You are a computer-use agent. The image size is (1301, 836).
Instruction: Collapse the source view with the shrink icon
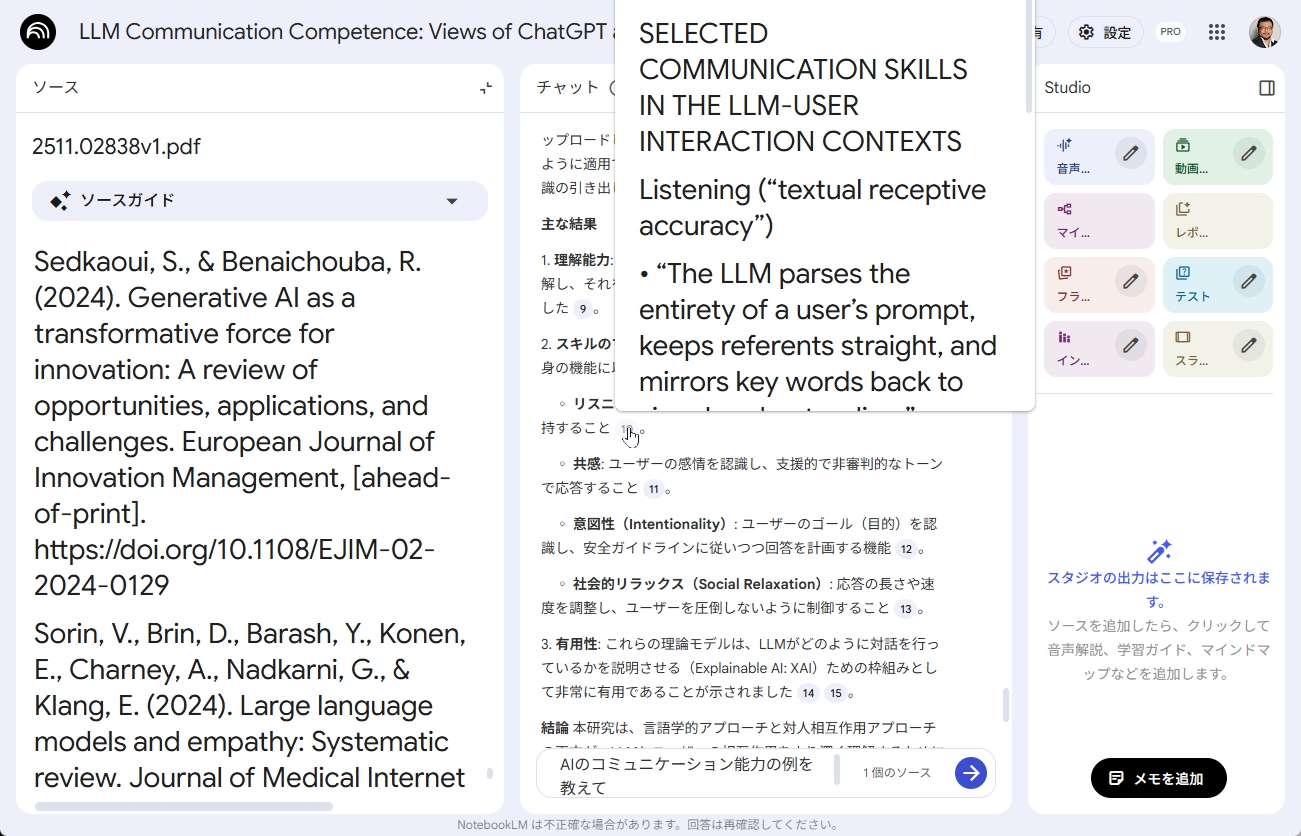coord(486,88)
